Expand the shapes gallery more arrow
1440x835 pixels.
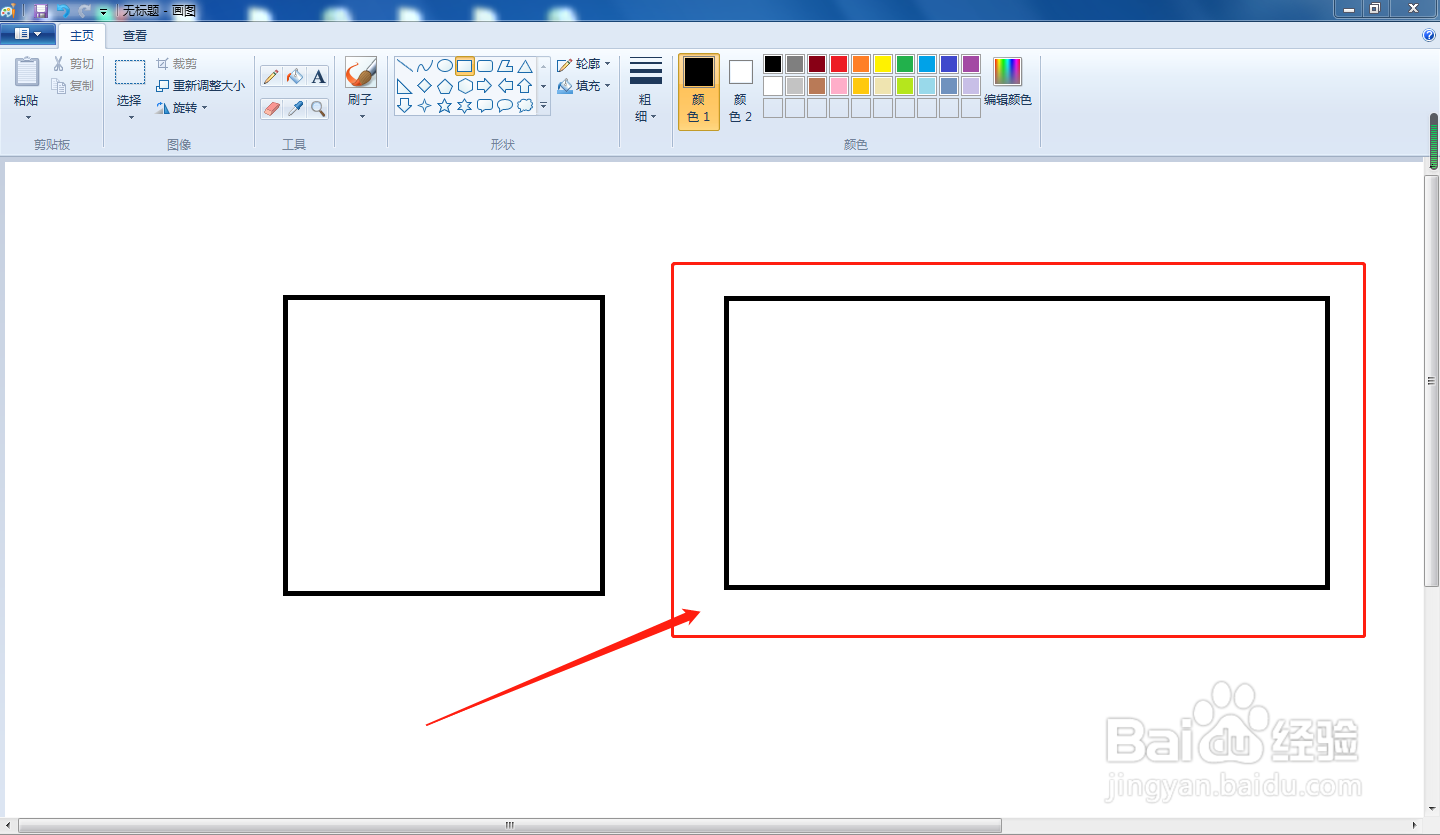[x=544, y=105]
